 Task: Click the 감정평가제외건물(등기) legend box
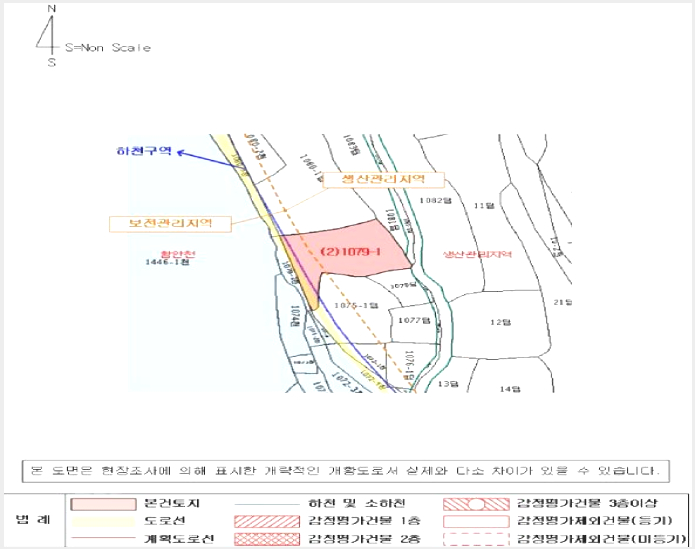[476, 521]
